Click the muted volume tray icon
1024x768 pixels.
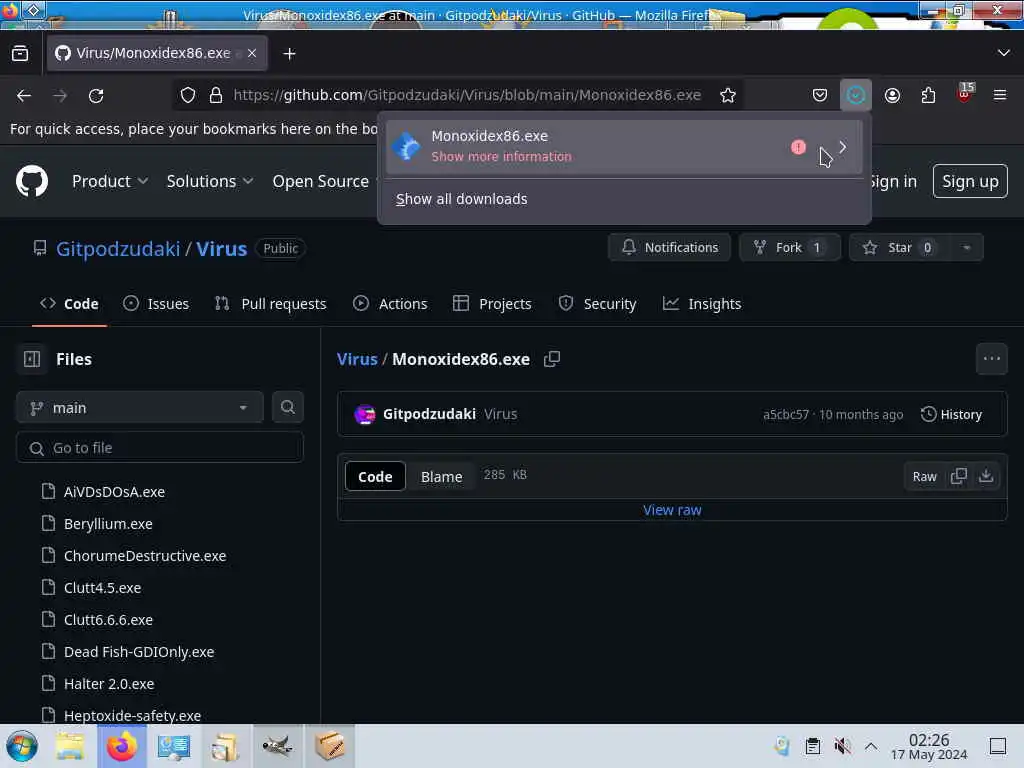pyautogui.click(x=842, y=746)
